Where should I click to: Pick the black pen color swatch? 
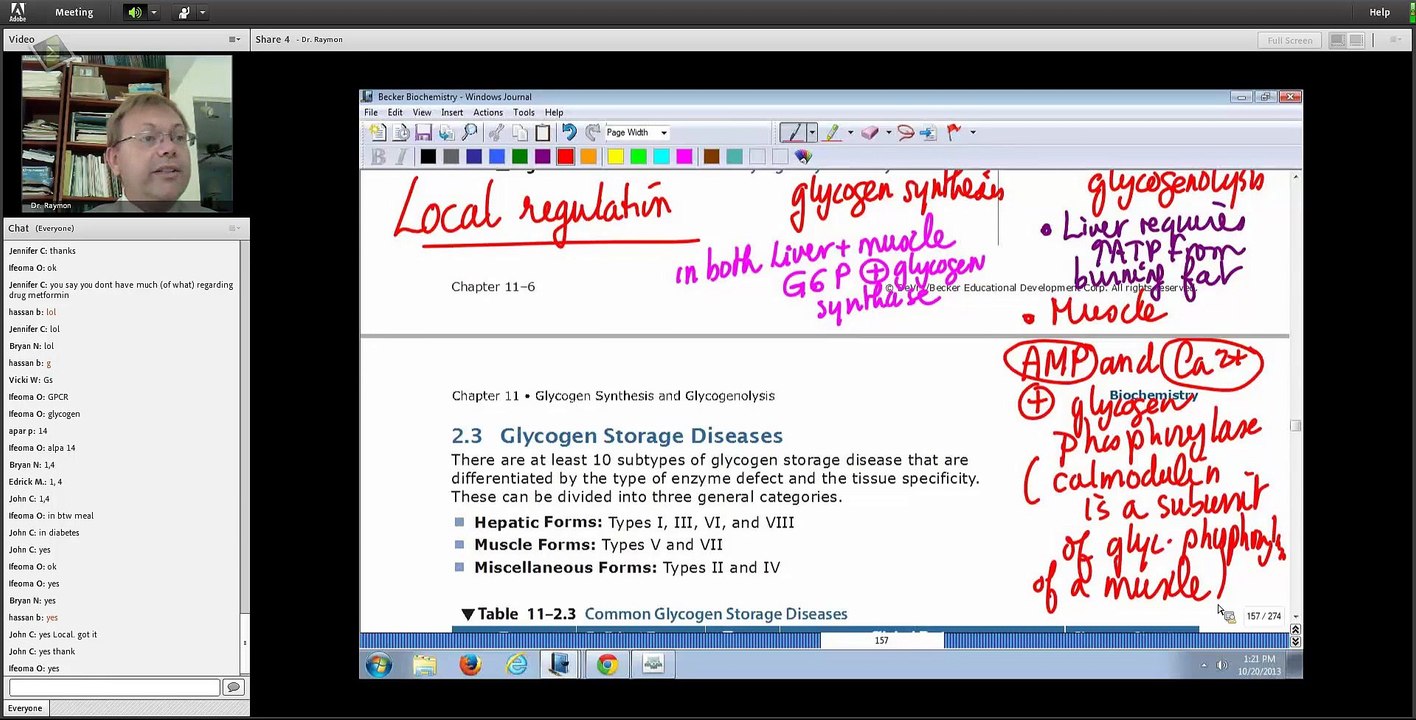click(x=428, y=156)
